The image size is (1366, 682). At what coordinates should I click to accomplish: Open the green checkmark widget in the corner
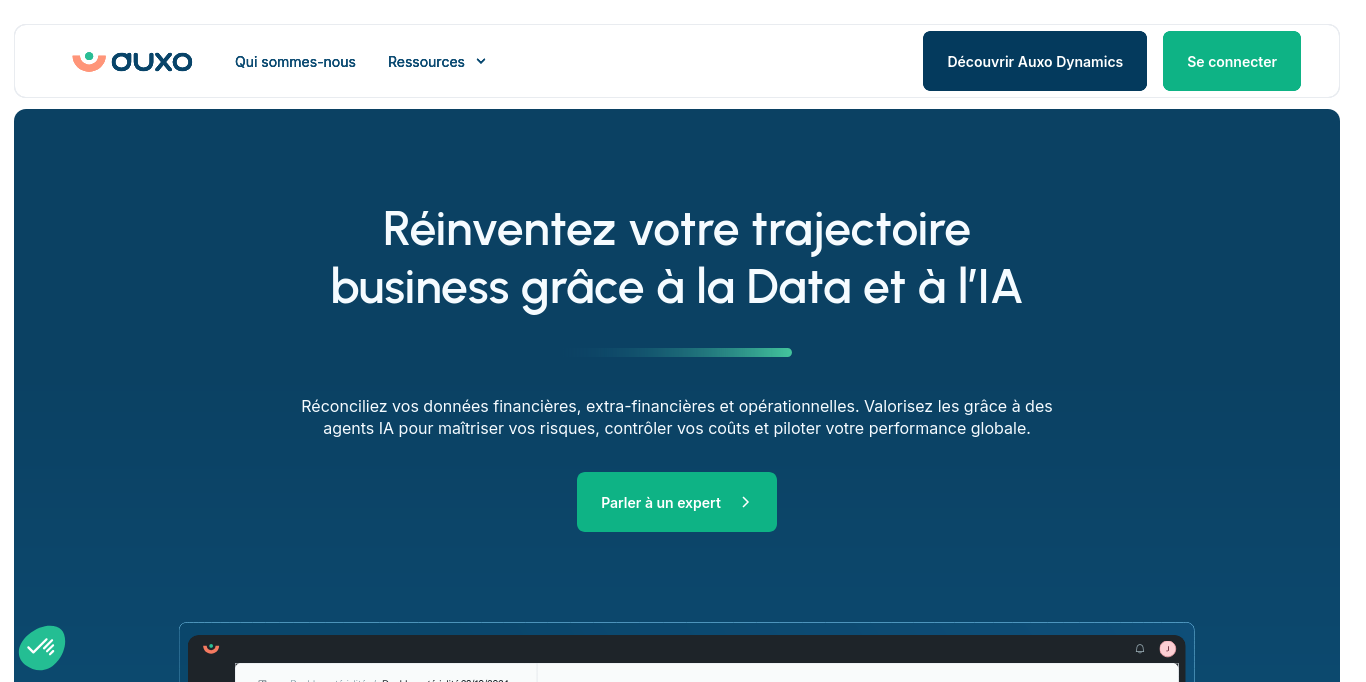tap(42, 647)
